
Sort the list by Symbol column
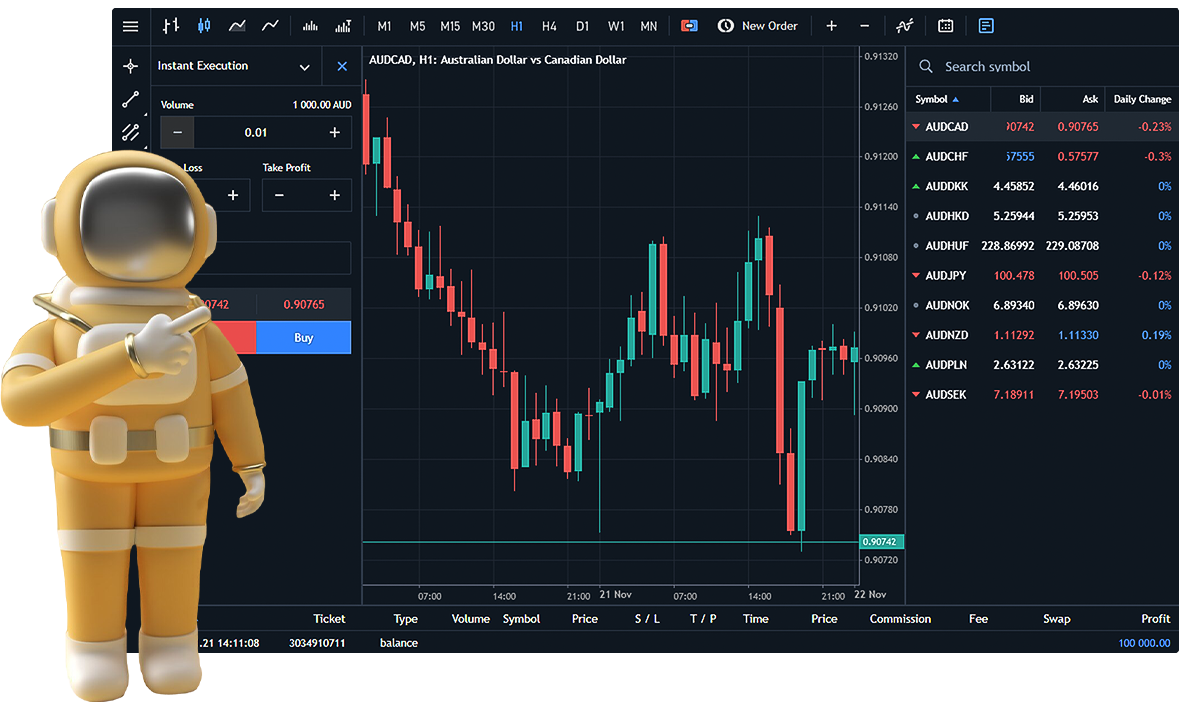[x=937, y=99]
